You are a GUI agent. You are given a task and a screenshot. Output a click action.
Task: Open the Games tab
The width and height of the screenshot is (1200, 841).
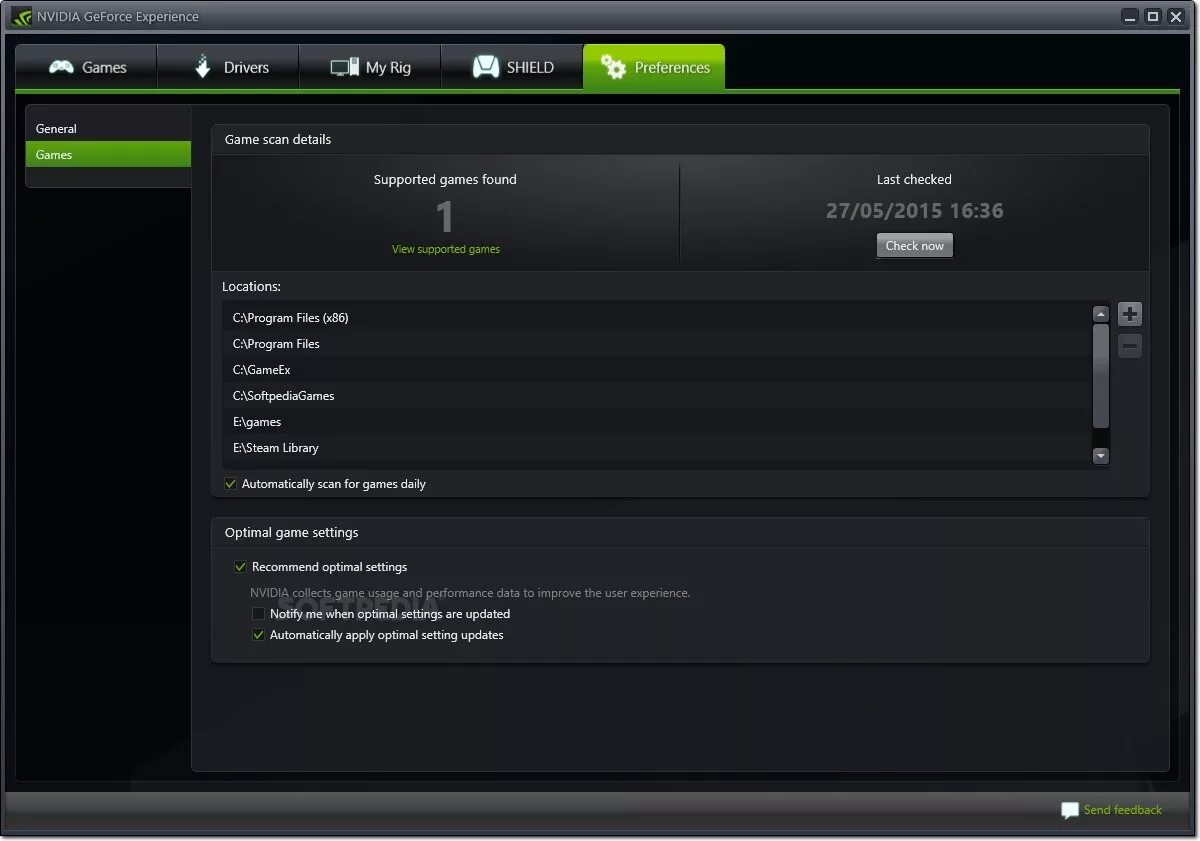pos(87,67)
